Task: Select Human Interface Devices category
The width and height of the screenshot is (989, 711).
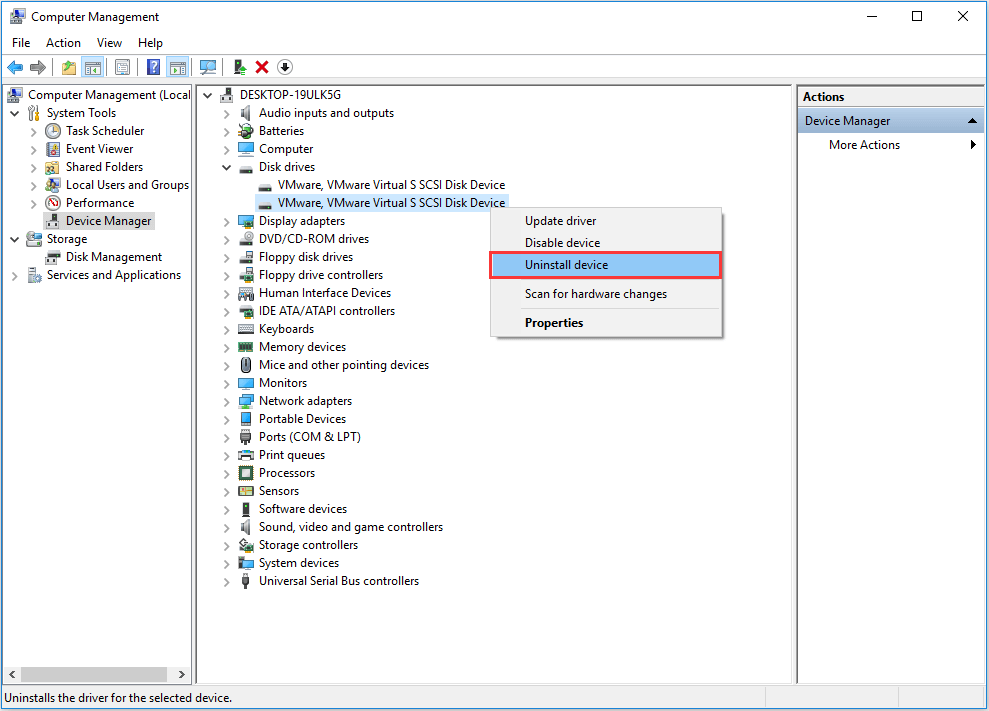Action: (x=324, y=293)
